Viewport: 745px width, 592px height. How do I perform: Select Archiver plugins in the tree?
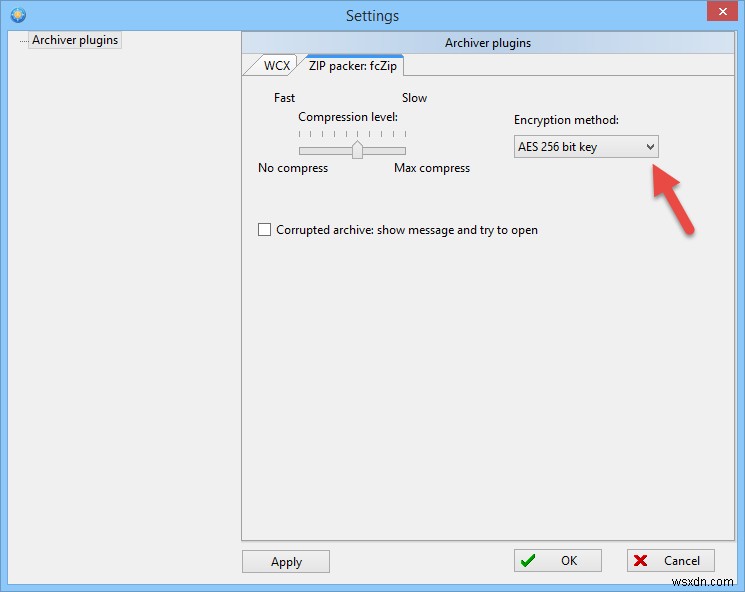point(75,40)
